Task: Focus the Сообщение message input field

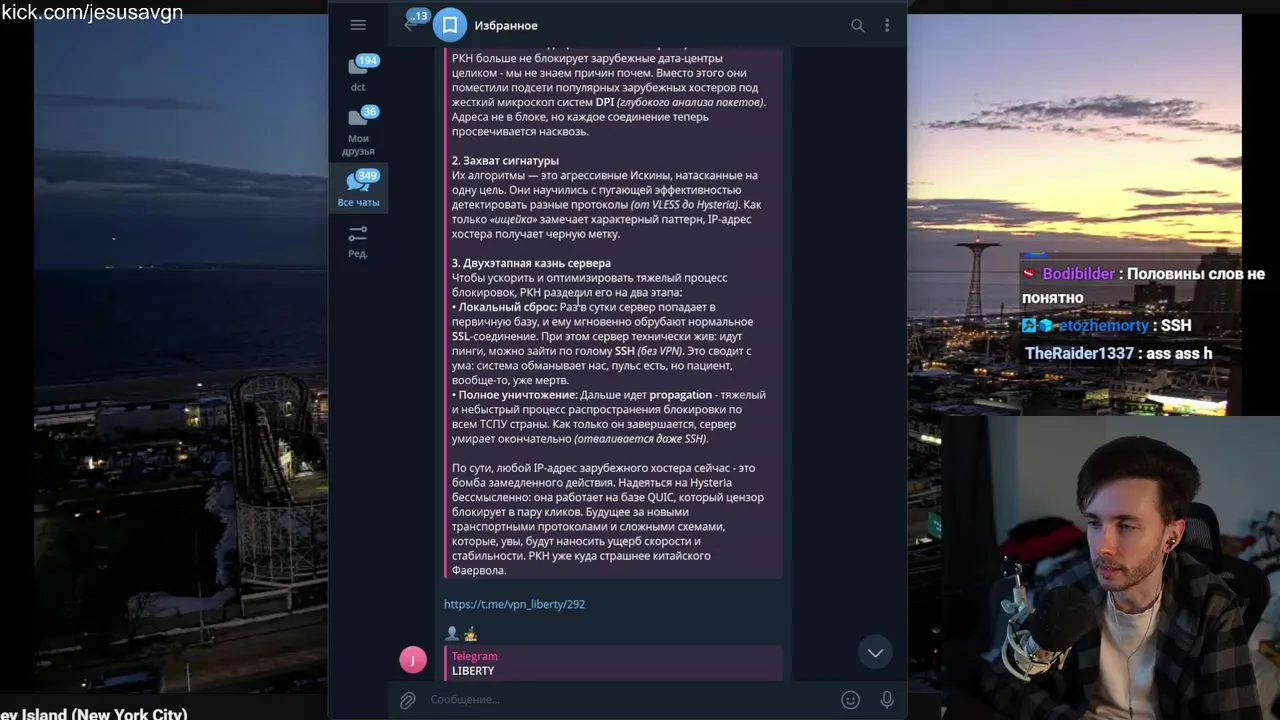Action: tap(630, 700)
